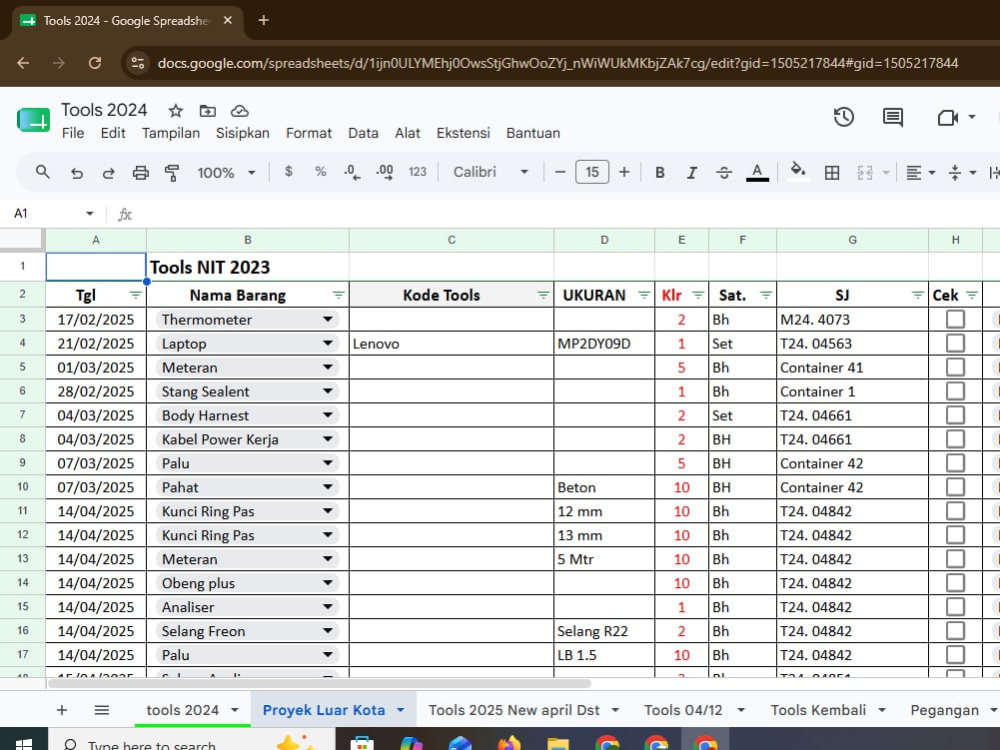Tick Cek checkbox for Analiser row
This screenshot has width=1000, height=750.
[x=955, y=607]
